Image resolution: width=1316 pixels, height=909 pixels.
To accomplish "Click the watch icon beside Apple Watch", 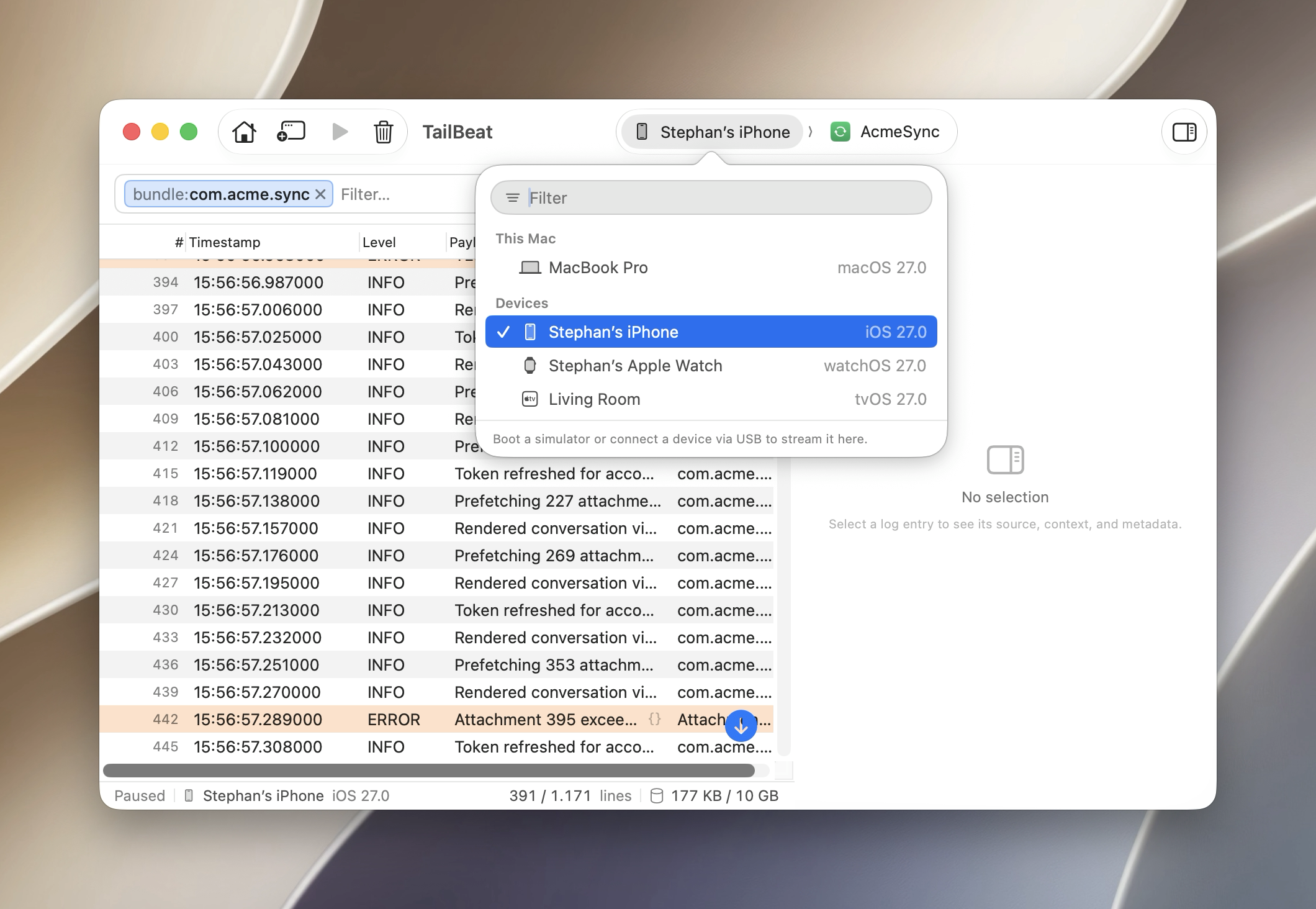I will pyautogui.click(x=530, y=366).
